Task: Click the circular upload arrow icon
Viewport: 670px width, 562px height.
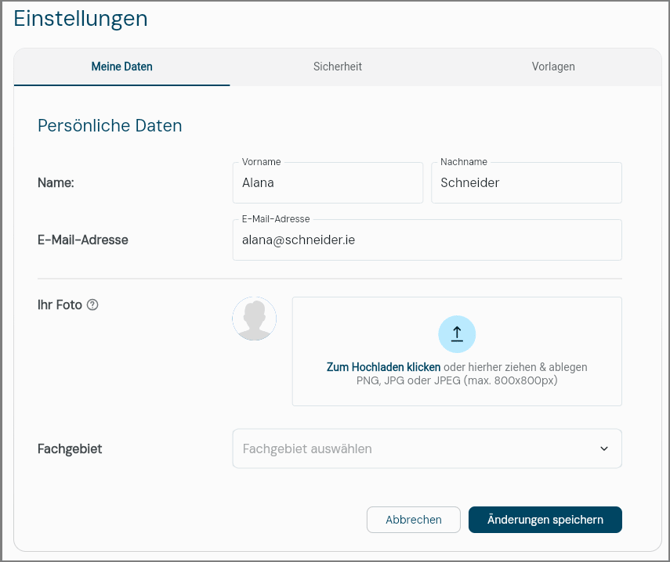Action: click(457, 334)
